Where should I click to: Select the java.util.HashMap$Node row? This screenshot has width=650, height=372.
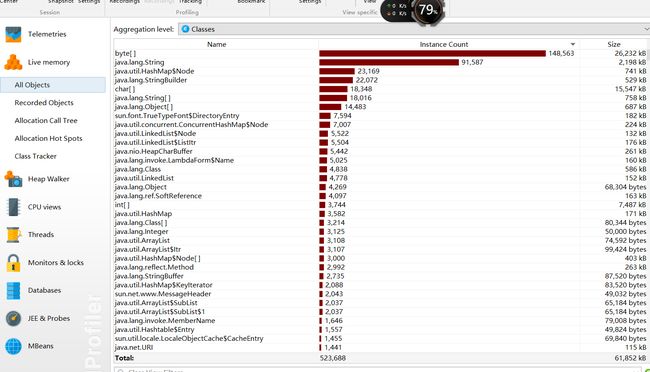(x=381, y=71)
